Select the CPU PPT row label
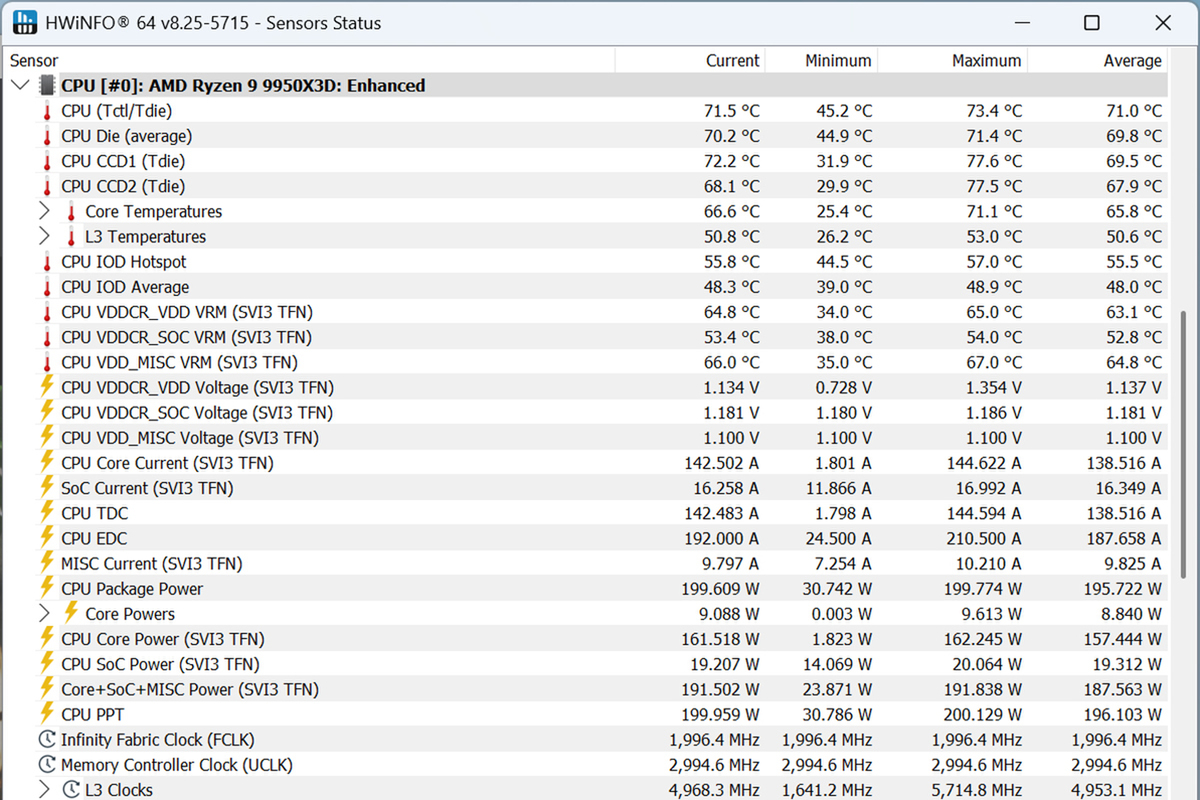This screenshot has width=1200, height=800. pos(92,714)
